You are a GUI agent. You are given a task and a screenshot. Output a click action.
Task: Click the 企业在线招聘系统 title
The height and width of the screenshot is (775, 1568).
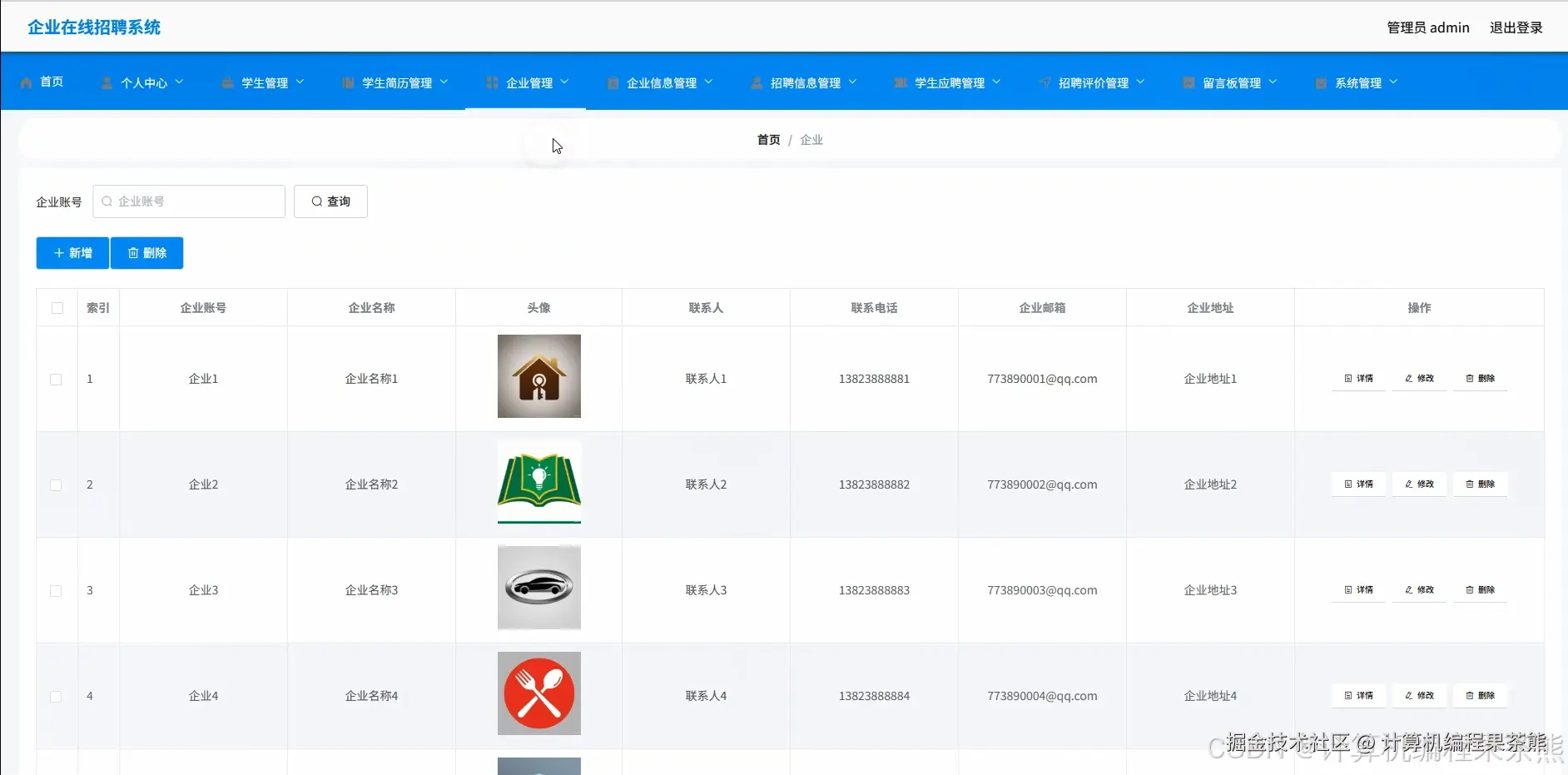coord(94,27)
